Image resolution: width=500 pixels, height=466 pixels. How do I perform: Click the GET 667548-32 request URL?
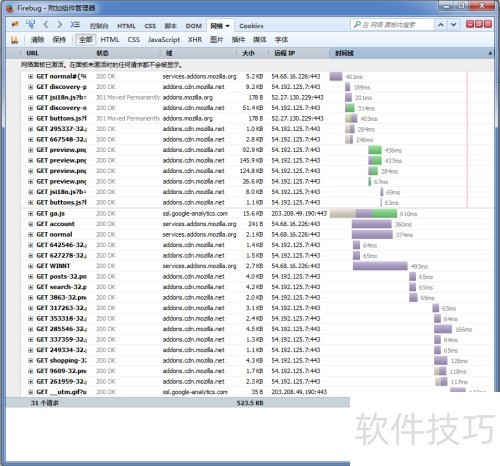[x=61, y=140]
